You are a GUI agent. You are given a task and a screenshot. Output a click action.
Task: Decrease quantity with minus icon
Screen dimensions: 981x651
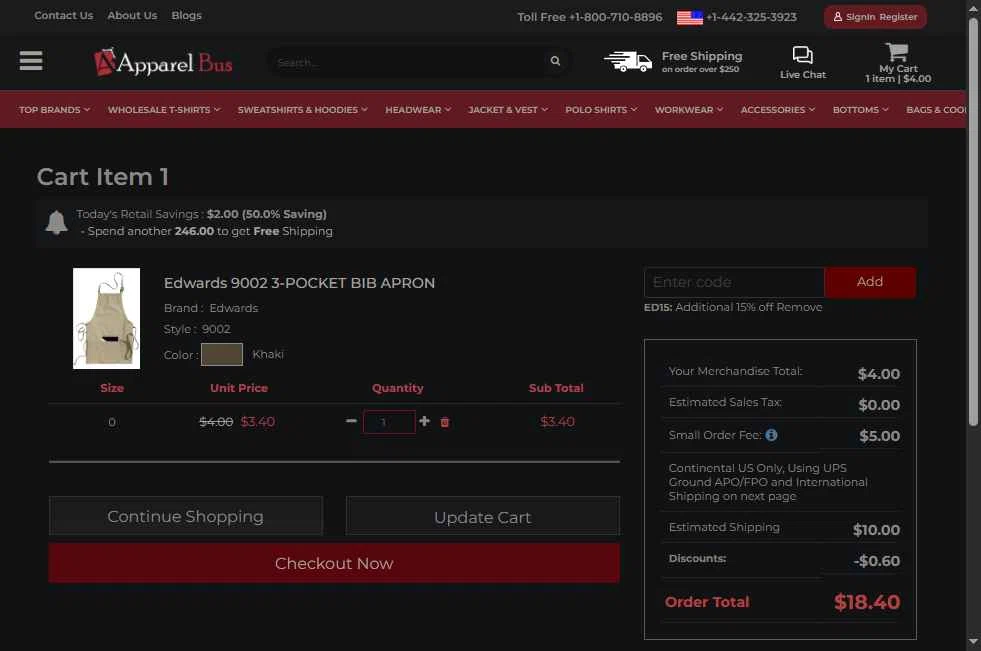click(351, 421)
